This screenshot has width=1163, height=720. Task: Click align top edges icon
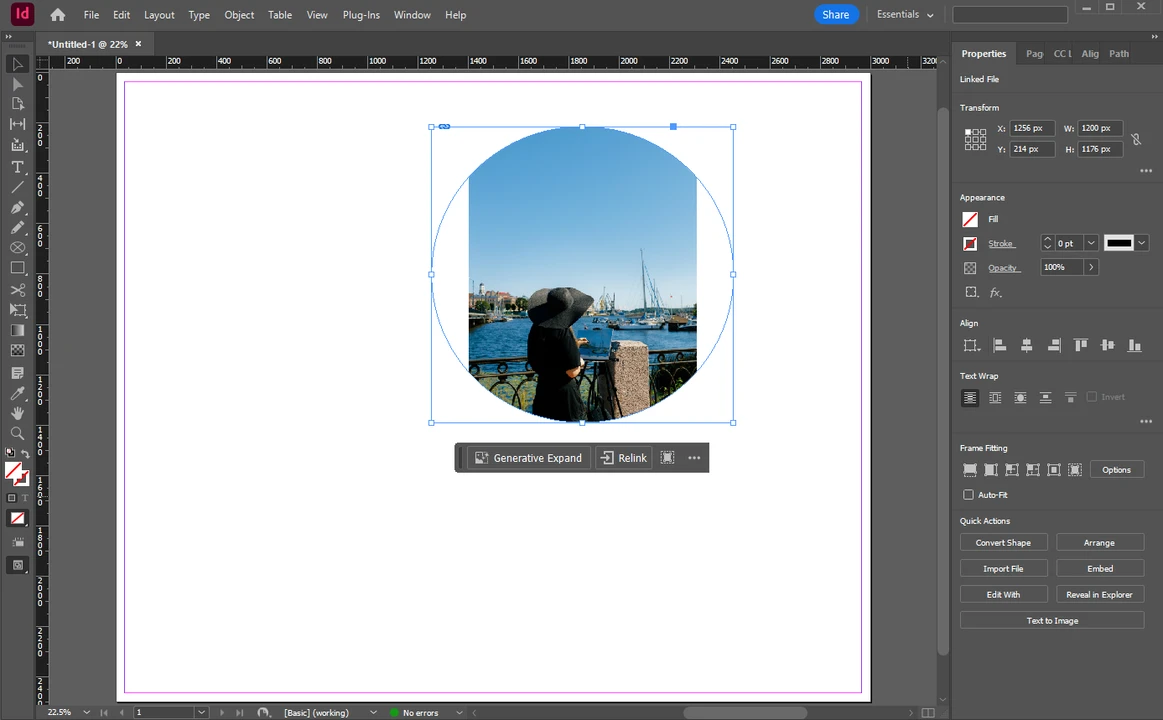pyautogui.click(x=1081, y=345)
